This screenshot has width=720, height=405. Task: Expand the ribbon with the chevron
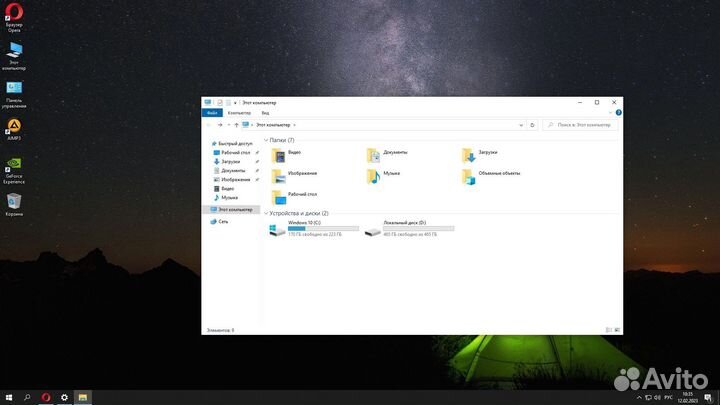click(610, 112)
